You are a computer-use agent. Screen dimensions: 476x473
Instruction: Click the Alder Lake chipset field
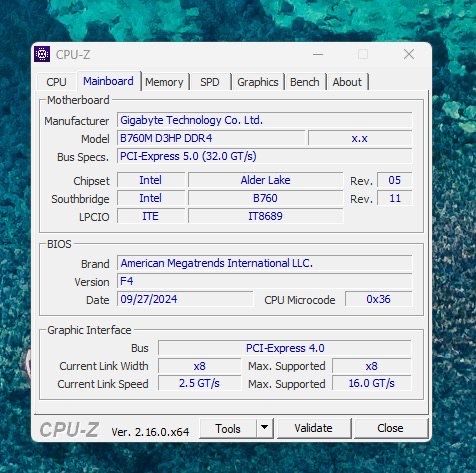pos(266,180)
